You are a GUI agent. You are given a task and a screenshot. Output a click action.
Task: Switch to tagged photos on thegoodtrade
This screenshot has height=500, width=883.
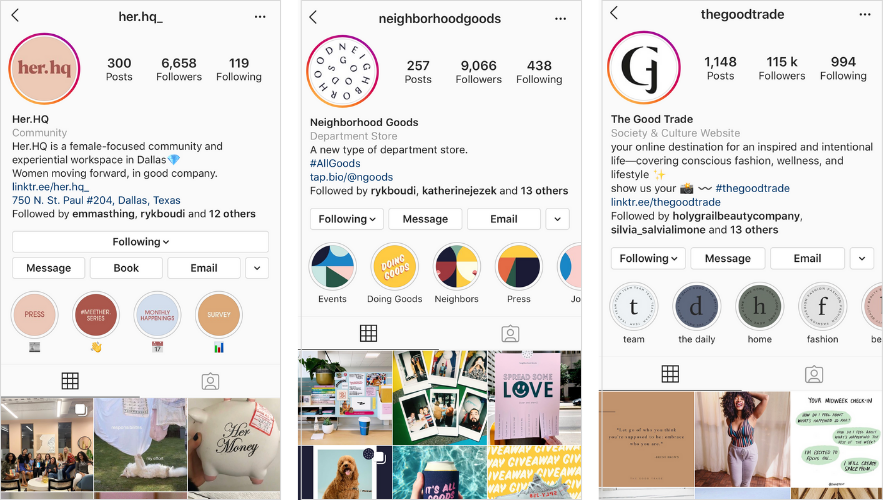[813, 374]
